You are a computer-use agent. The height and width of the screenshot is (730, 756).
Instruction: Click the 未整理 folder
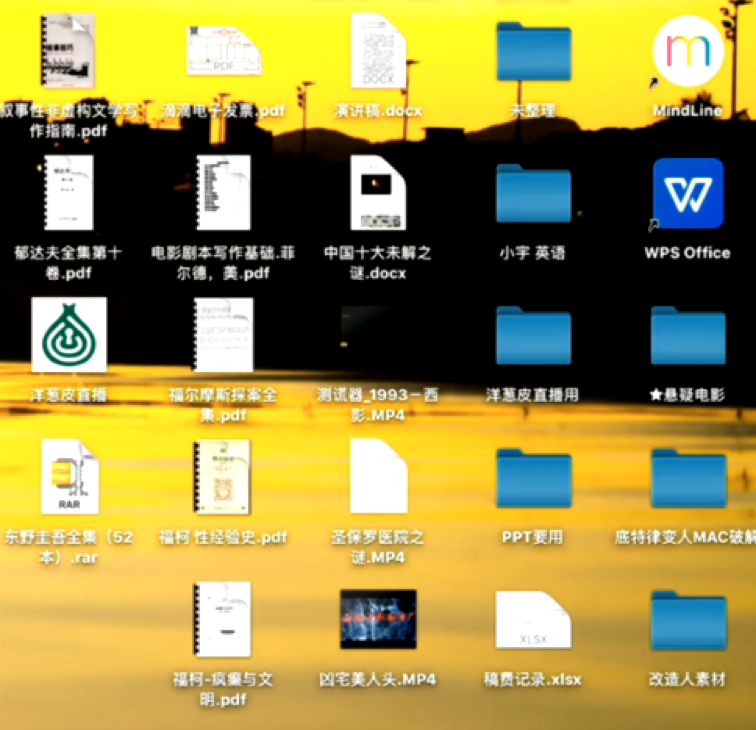click(533, 52)
